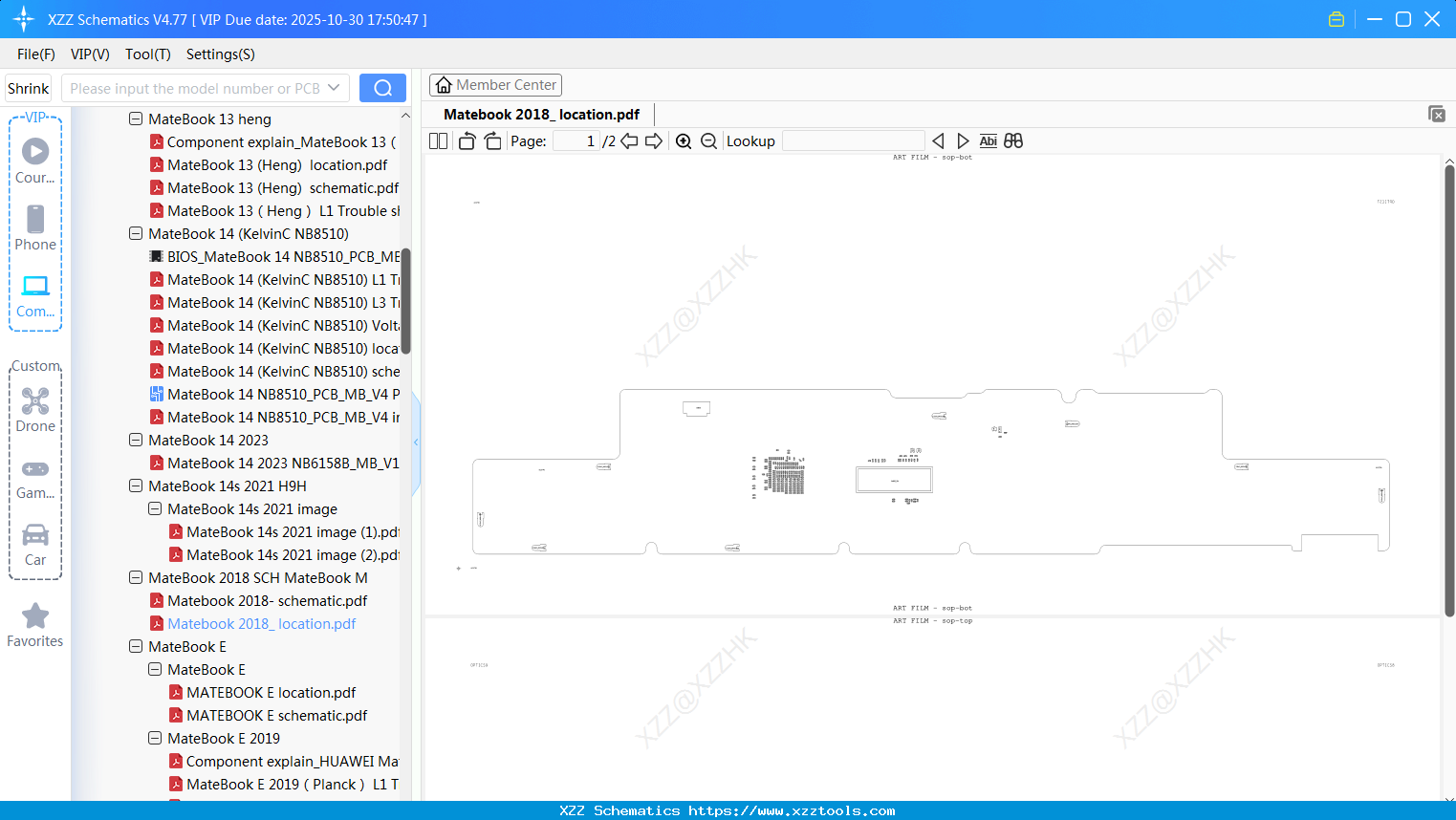Open the Computer category

[35, 296]
